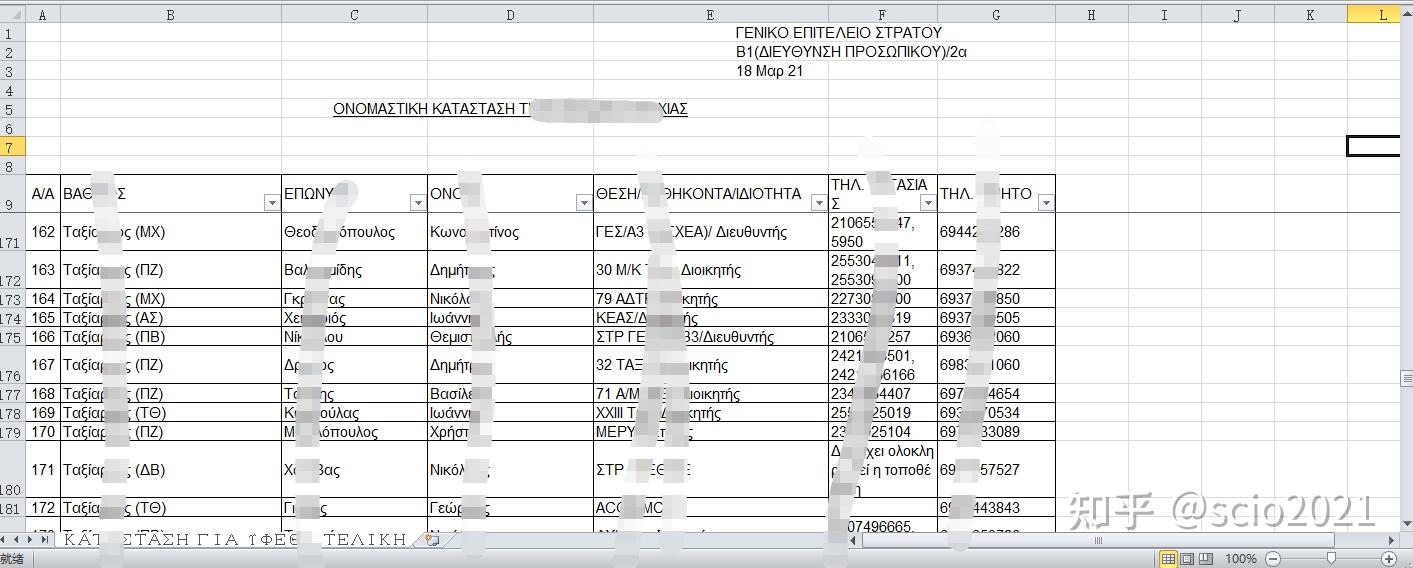
Task: Click the active cell in column L
Action: coord(1373,147)
